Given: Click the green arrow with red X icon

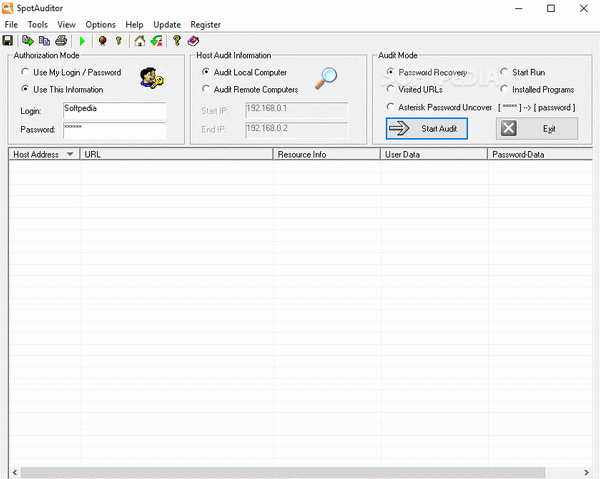Looking at the screenshot, I should [x=157, y=41].
